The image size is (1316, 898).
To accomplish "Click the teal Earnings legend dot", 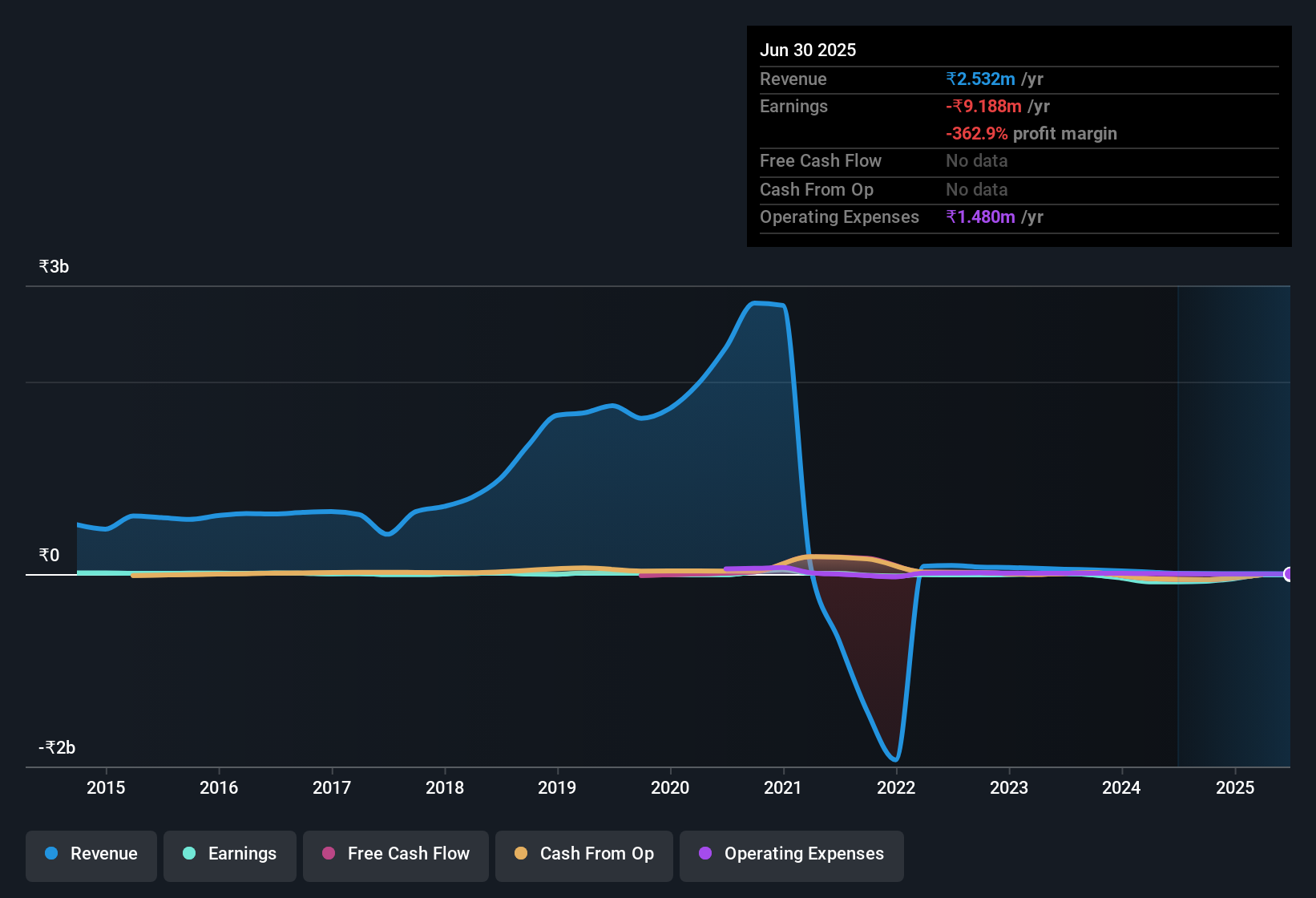I will [189, 853].
